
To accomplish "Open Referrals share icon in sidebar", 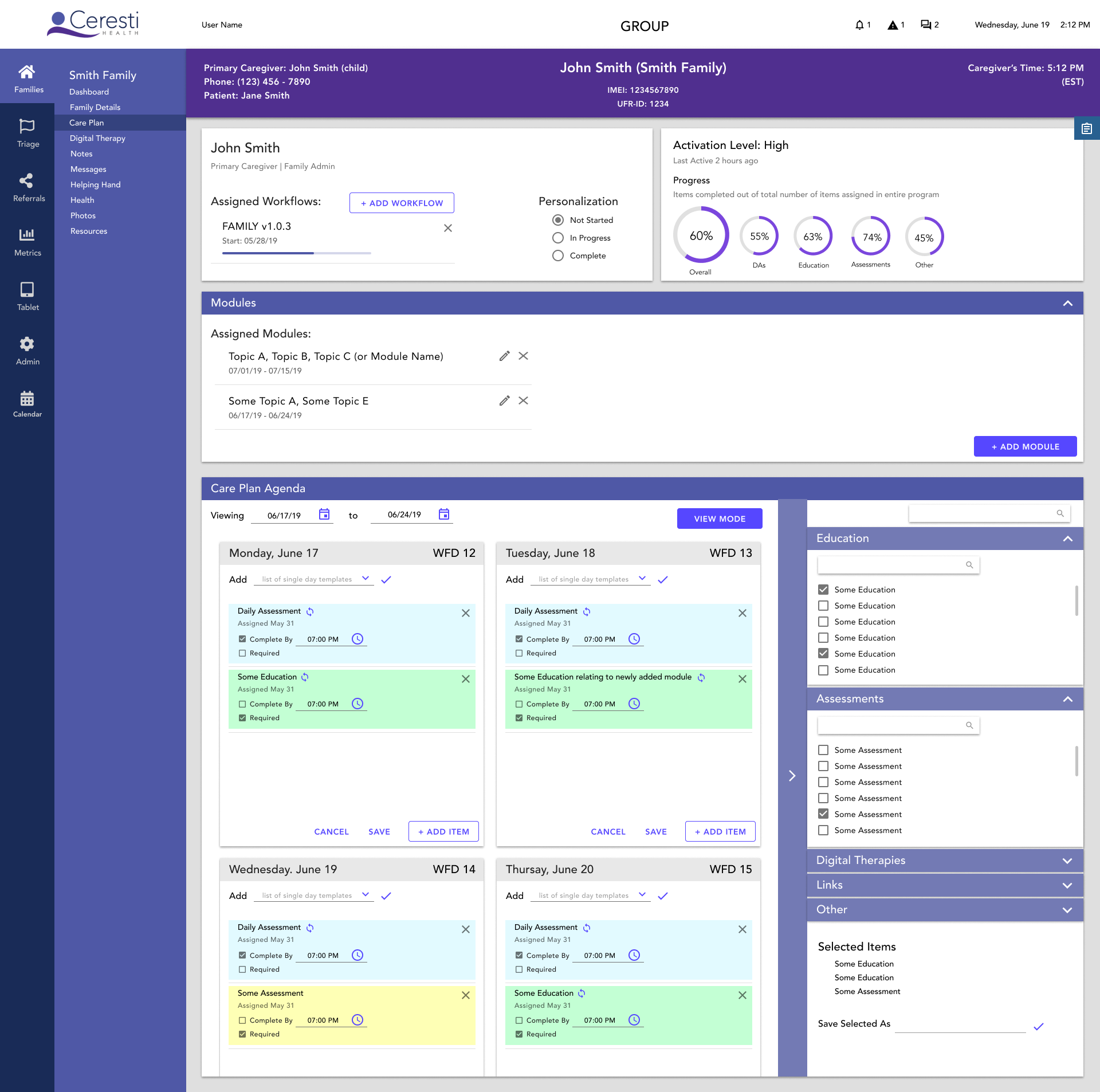I will (27, 180).
